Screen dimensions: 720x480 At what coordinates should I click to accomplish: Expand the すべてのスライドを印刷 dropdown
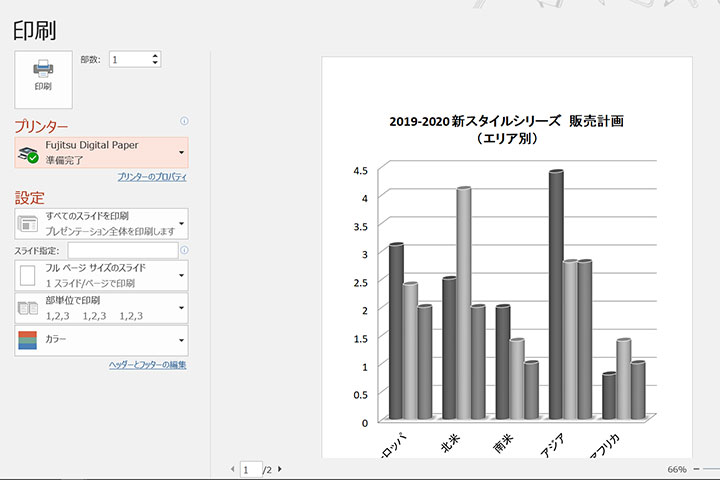pyautogui.click(x=180, y=223)
